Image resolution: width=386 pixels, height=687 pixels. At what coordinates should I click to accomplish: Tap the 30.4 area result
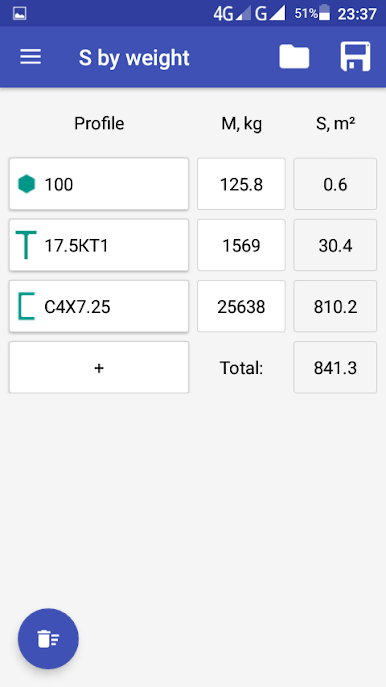click(x=335, y=245)
